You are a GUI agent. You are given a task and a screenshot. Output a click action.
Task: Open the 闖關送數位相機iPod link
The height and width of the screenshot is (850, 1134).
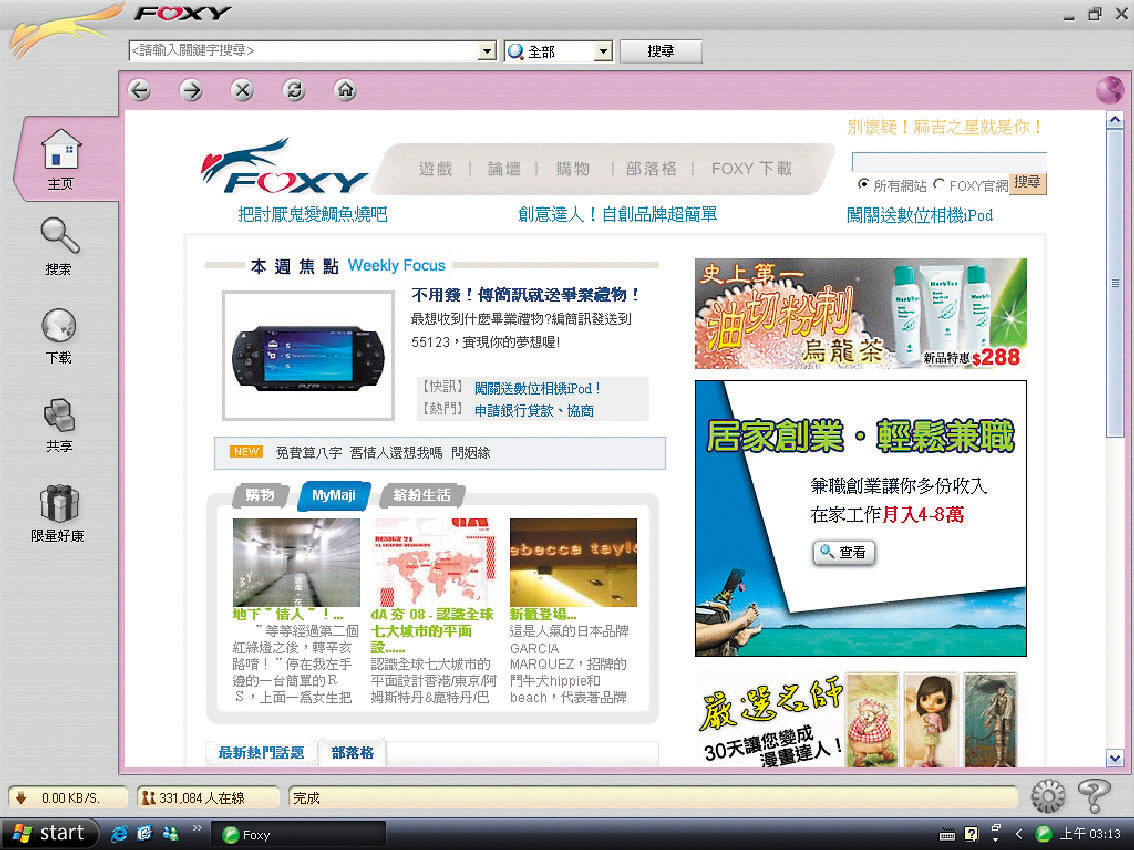pyautogui.click(x=919, y=216)
